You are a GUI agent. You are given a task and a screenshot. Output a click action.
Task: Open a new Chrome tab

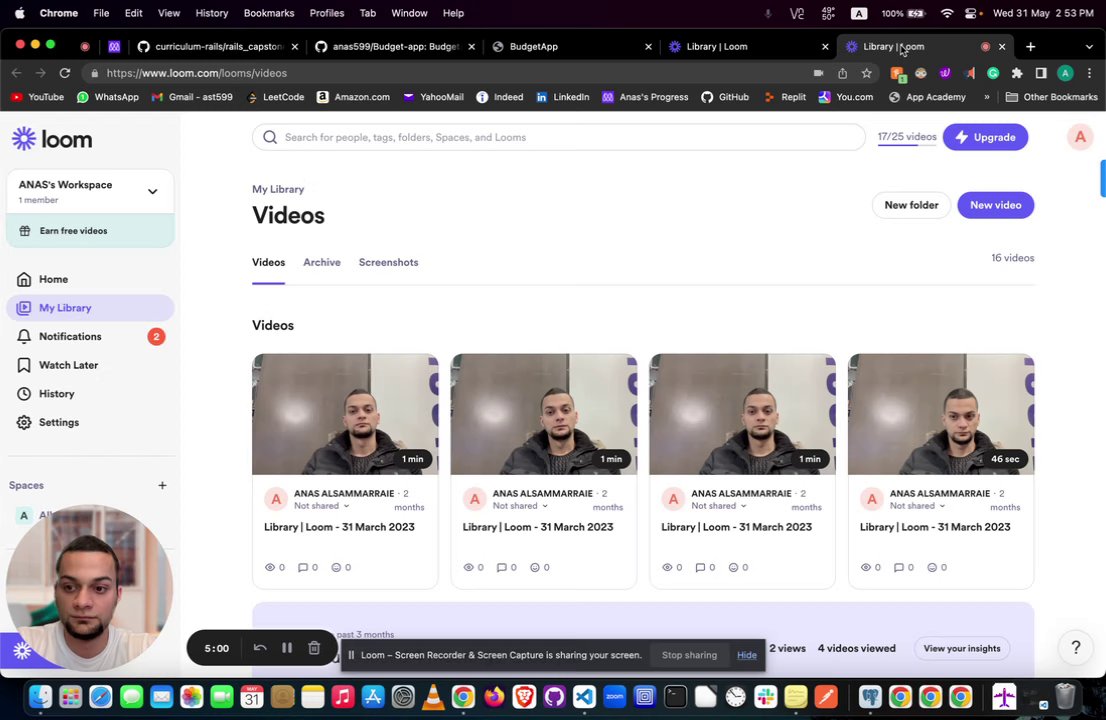[1031, 47]
